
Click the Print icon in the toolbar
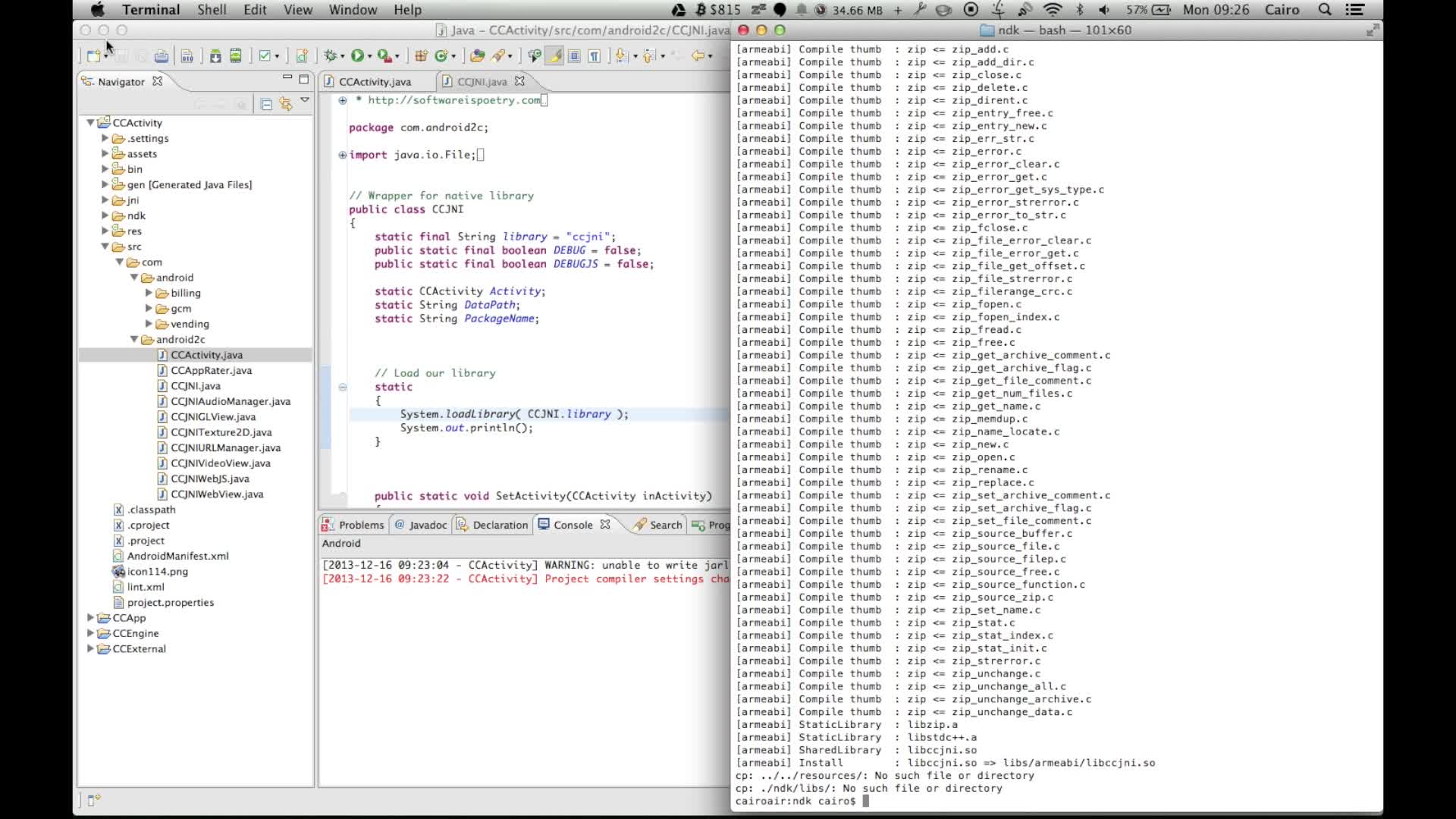pos(161,55)
